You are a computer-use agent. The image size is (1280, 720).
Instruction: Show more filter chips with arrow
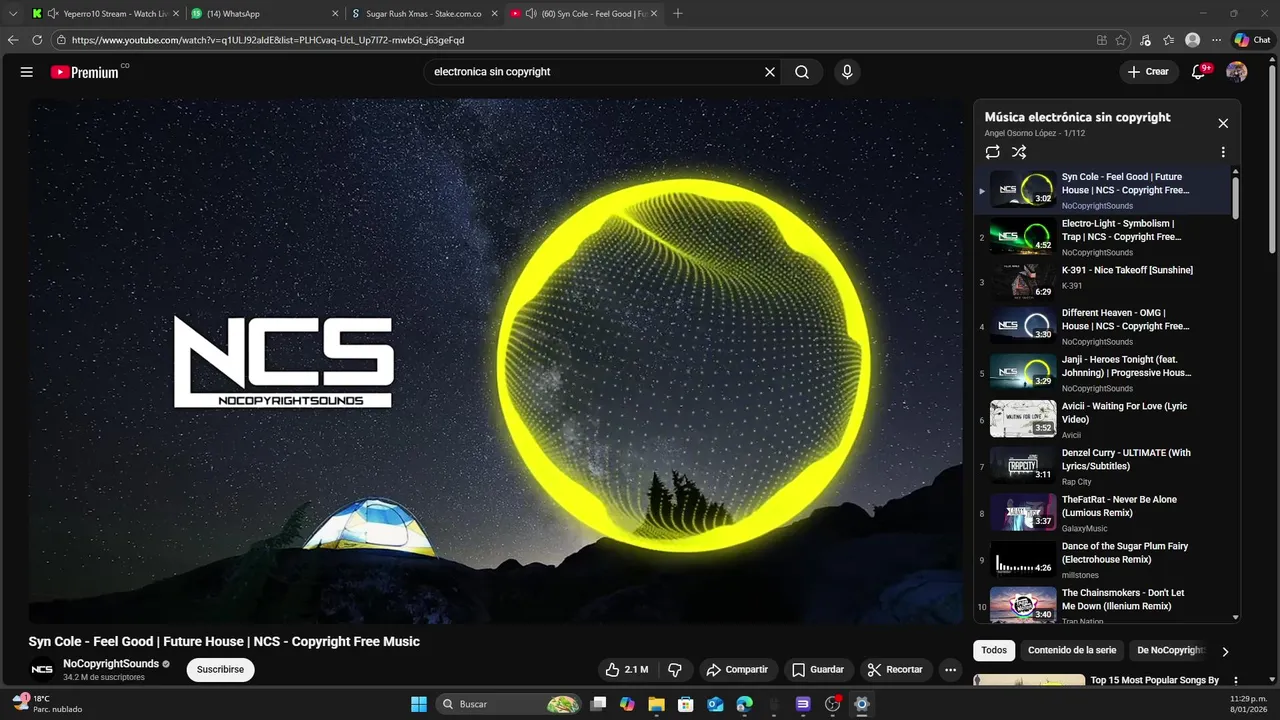(1225, 651)
